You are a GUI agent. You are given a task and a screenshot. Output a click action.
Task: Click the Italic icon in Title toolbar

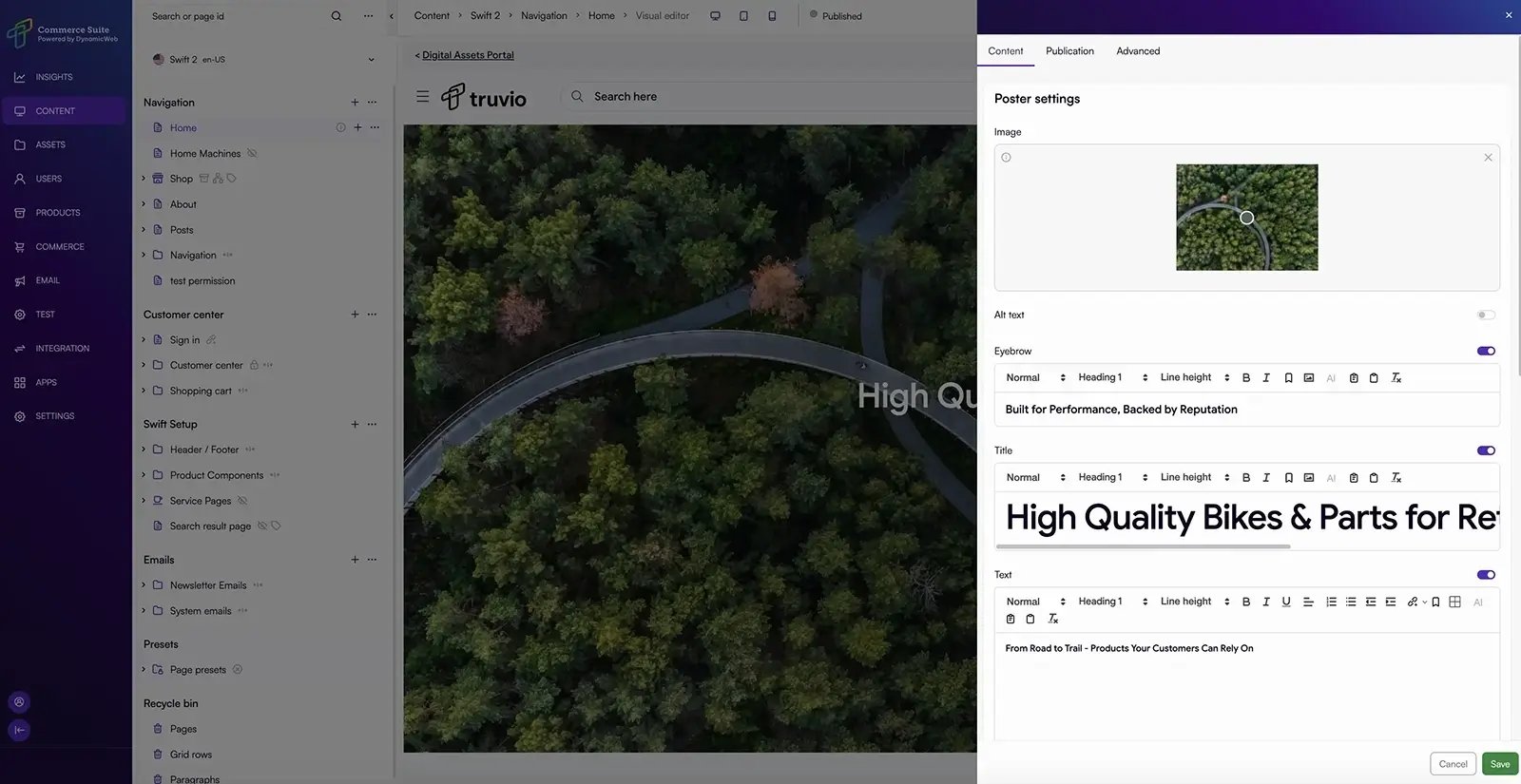(x=1266, y=478)
